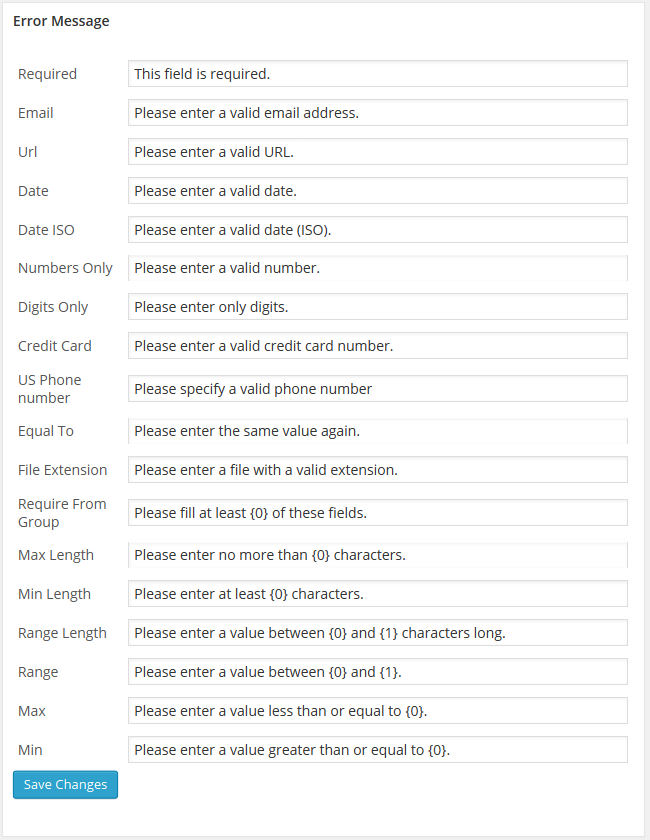Click the Require From Group message field
The image size is (650, 840).
[377, 513]
